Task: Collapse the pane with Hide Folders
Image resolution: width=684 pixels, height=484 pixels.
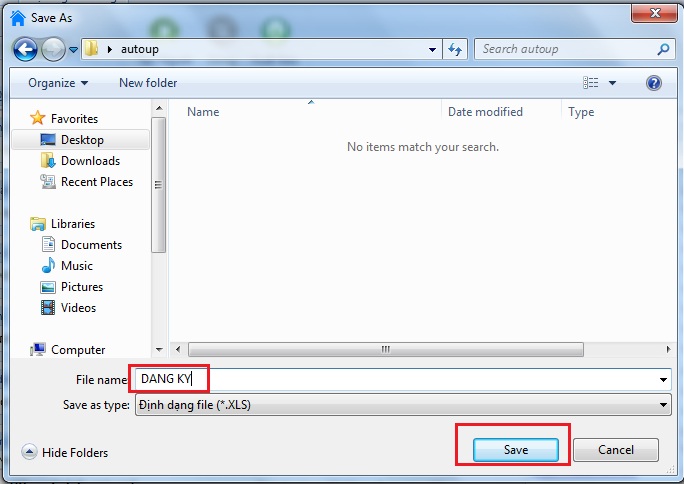Action: 65,453
